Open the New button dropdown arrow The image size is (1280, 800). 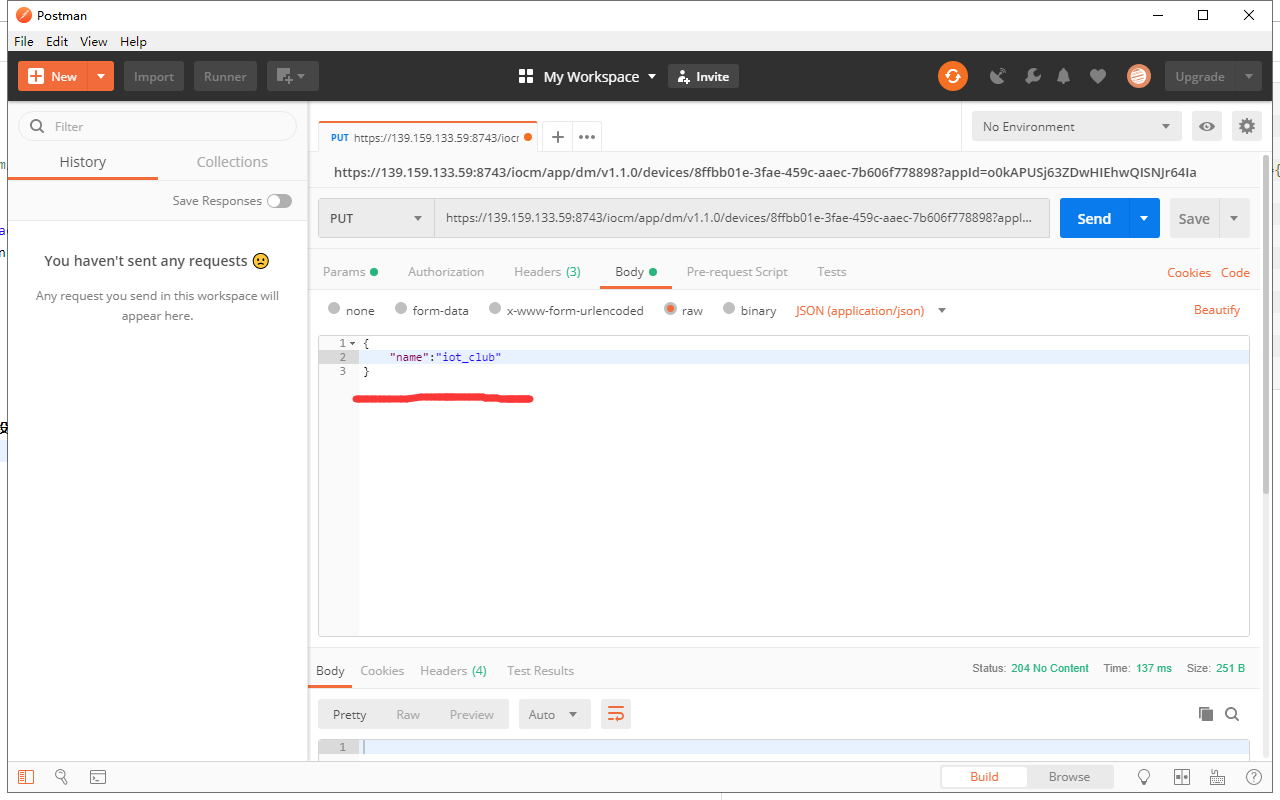[x=101, y=76]
